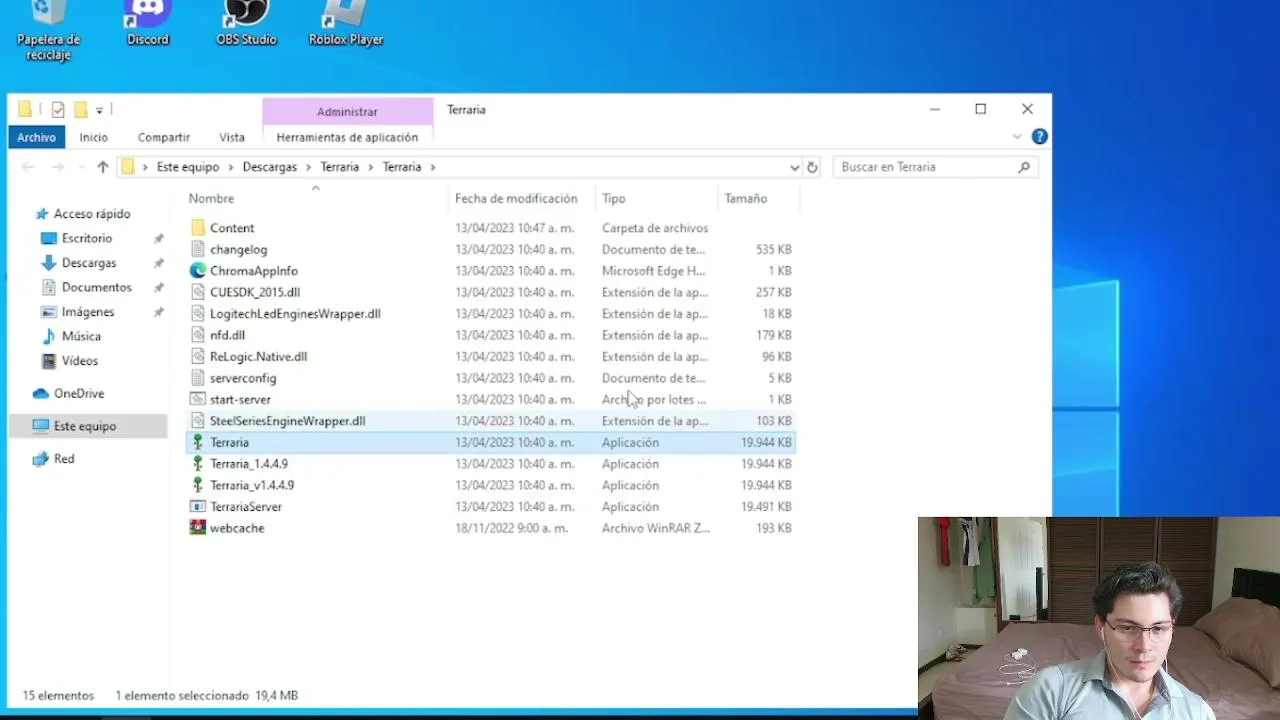Select the start-server batch file icon
This screenshot has height=720, width=1280.
(x=198, y=400)
